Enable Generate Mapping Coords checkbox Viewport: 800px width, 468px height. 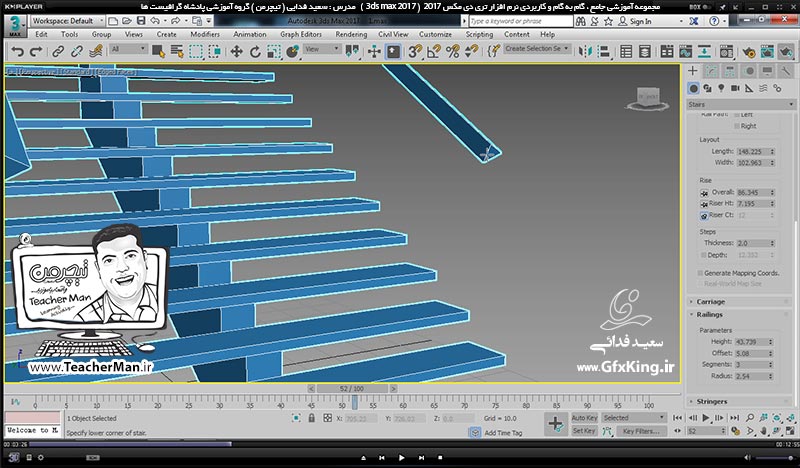pos(700,273)
